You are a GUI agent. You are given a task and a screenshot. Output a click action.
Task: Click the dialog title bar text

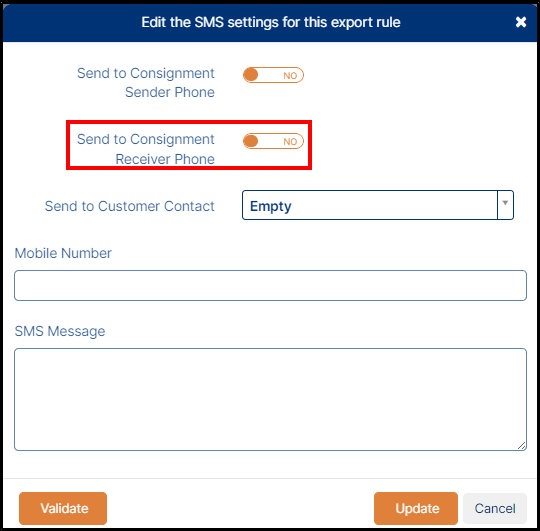click(271, 22)
